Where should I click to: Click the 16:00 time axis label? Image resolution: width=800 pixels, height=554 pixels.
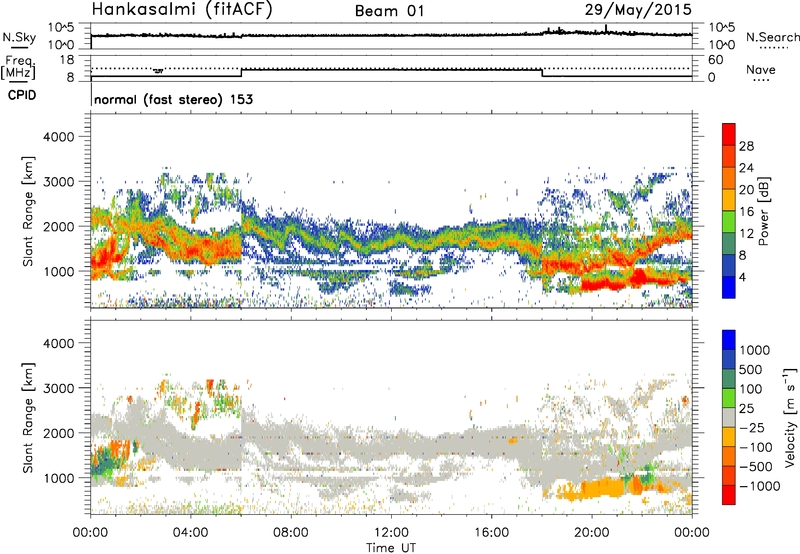tap(491, 533)
